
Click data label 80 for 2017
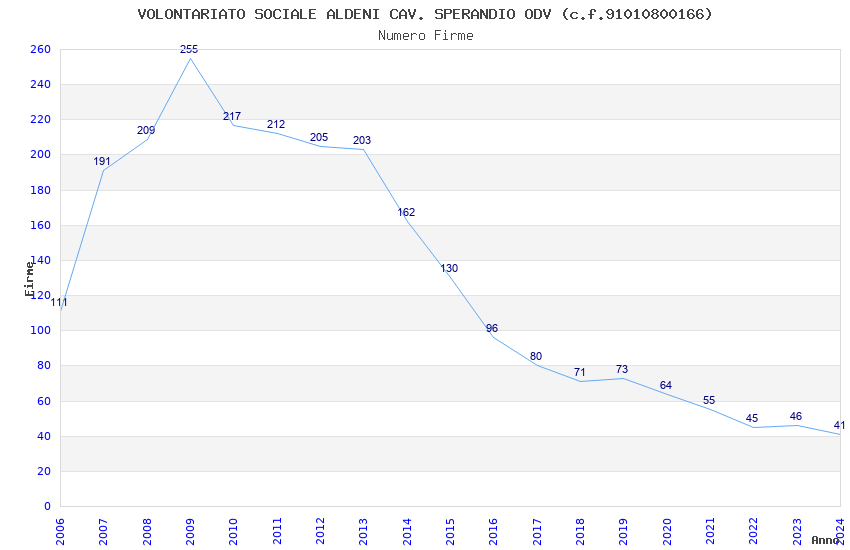click(x=536, y=357)
